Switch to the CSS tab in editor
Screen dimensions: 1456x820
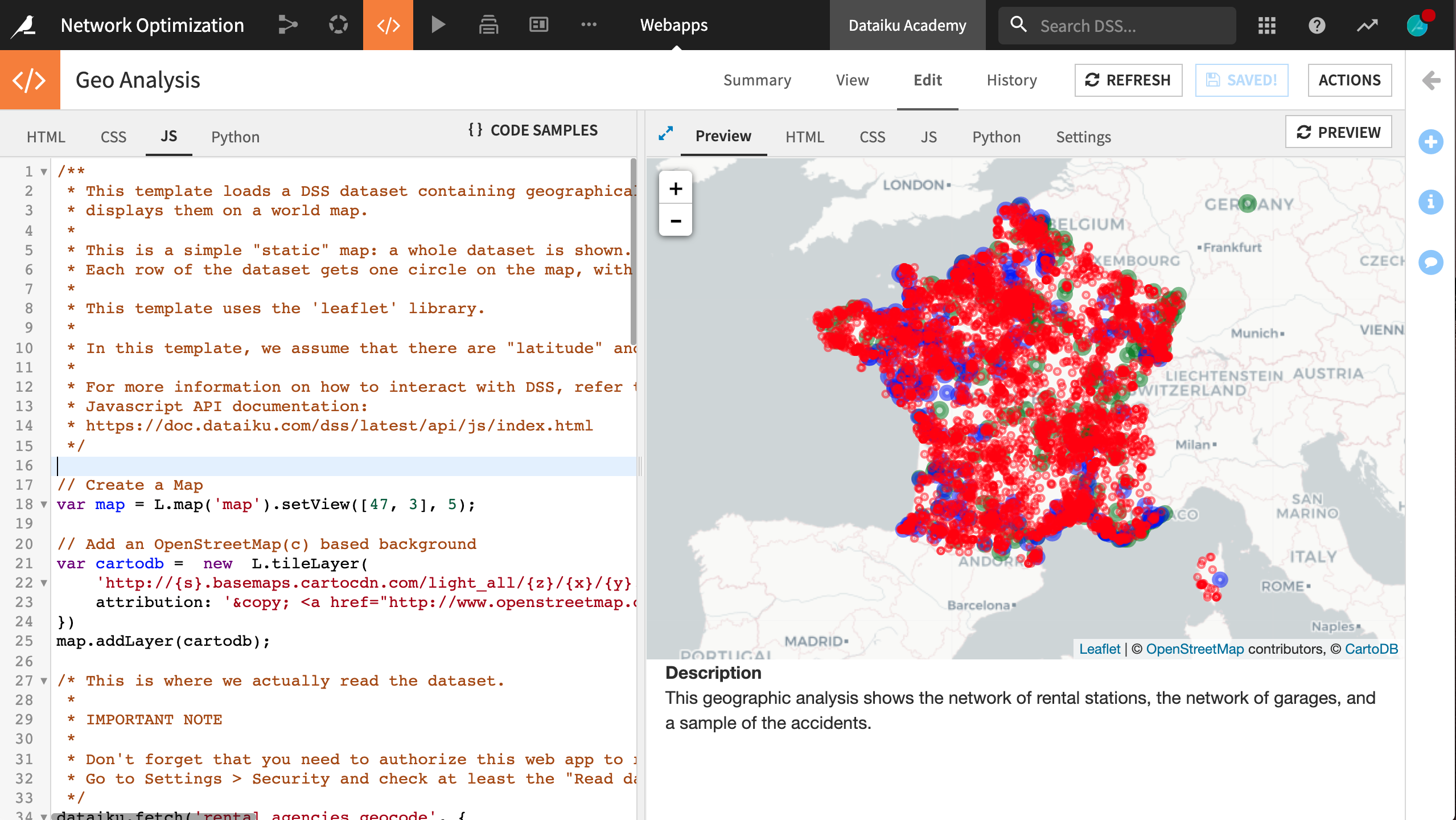pos(112,136)
